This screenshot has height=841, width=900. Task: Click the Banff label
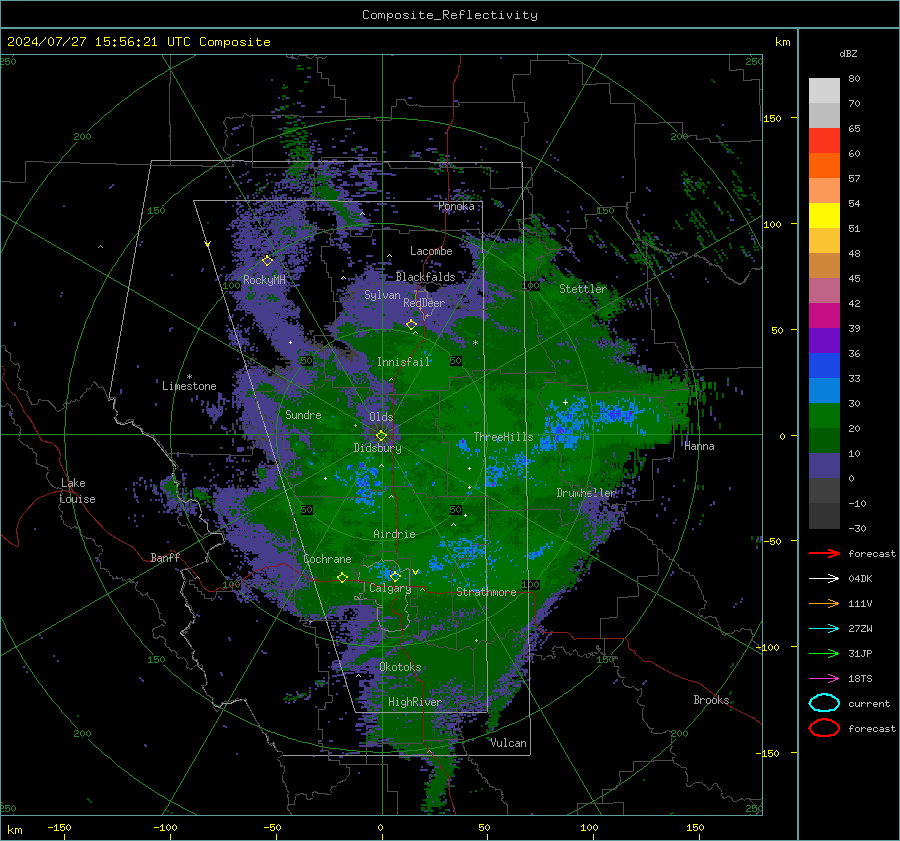tap(165, 557)
